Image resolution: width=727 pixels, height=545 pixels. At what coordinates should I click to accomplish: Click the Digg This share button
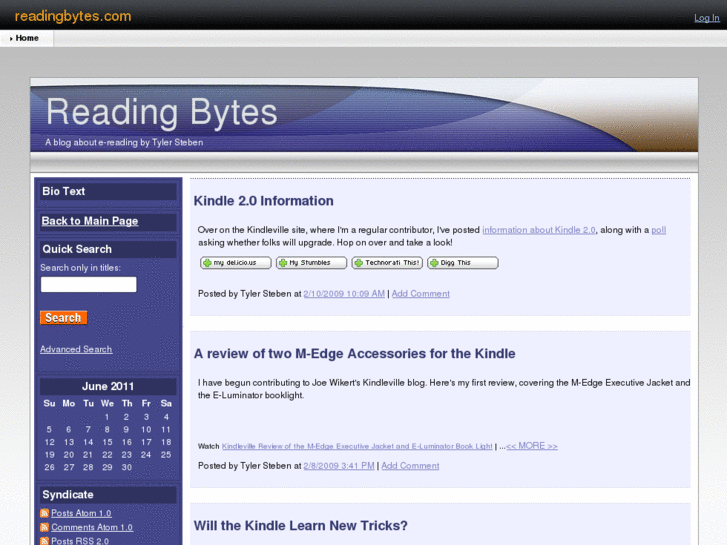(x=463, y=263)
